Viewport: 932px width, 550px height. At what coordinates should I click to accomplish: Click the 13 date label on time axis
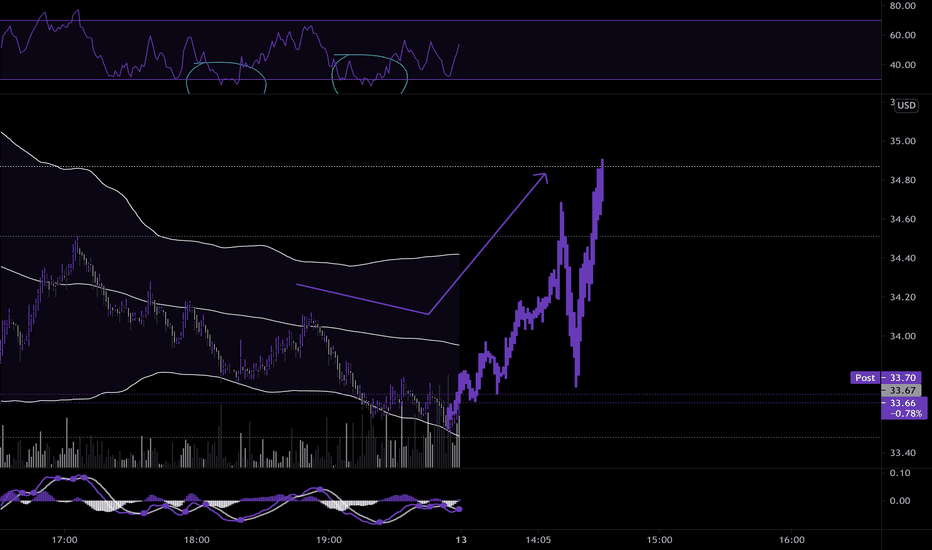coord(461,540)
